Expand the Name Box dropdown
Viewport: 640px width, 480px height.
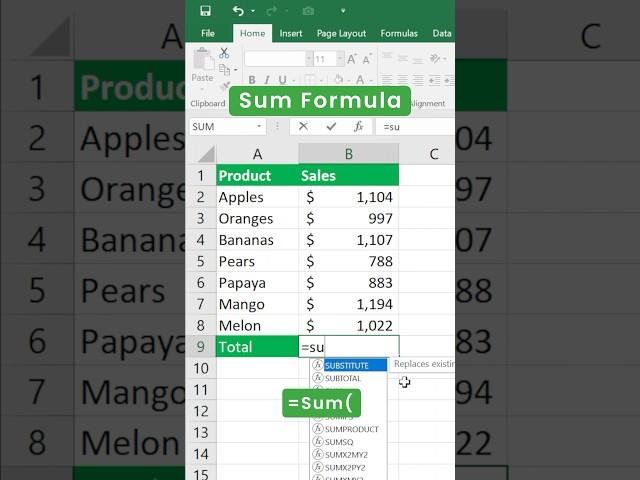(259, 127)
